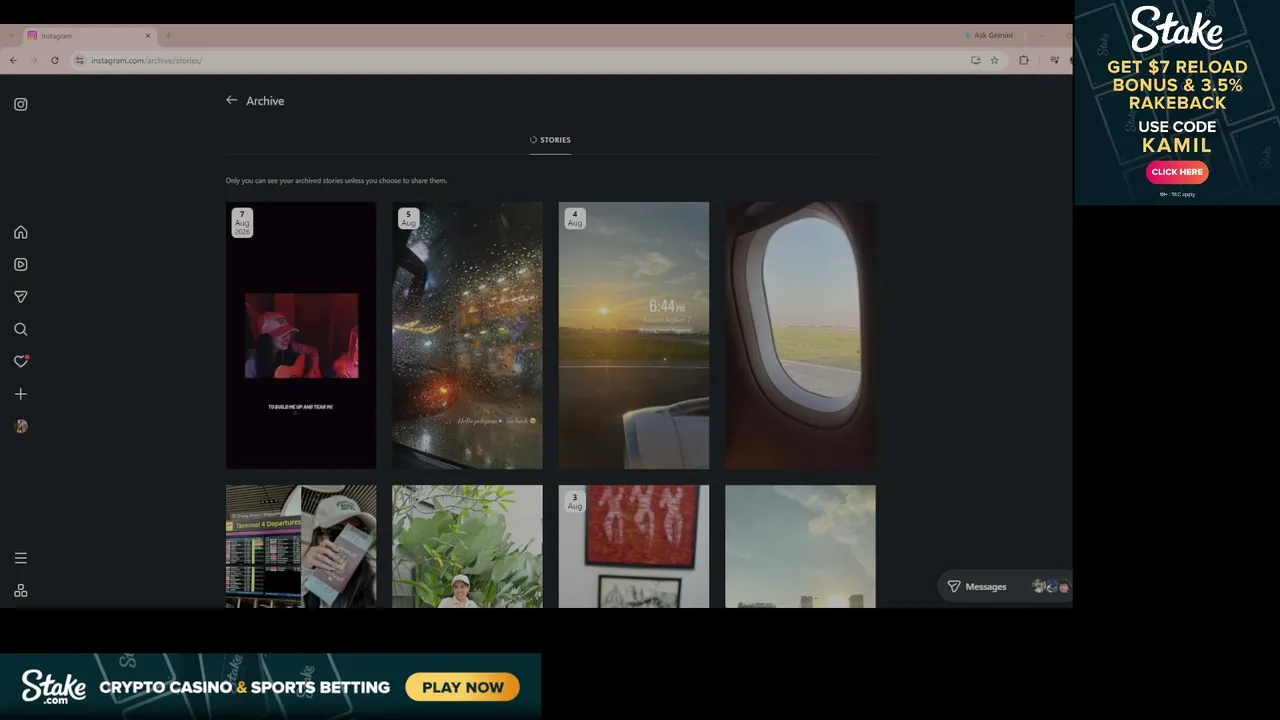Click the 5 Aug date badge
Viewport: 1280px width, 720px height.
click(408, 218)
